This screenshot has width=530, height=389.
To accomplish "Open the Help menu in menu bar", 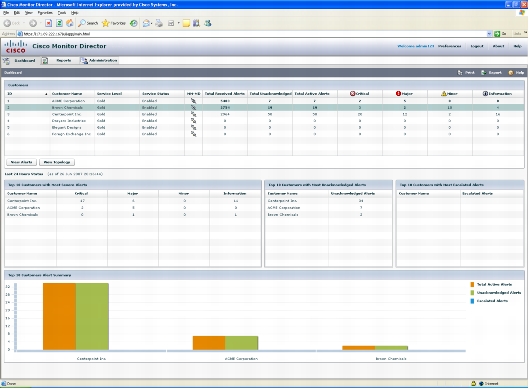I will tap(75, 13).
